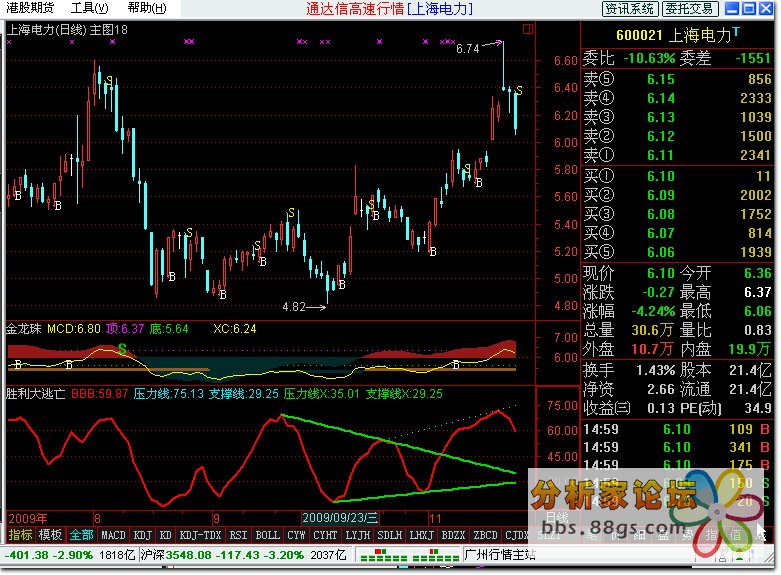The height and width of the screenshot is (575, 781).
Task: Click the 600021 上海电力 stock title
Action: (x=674, y=35)
